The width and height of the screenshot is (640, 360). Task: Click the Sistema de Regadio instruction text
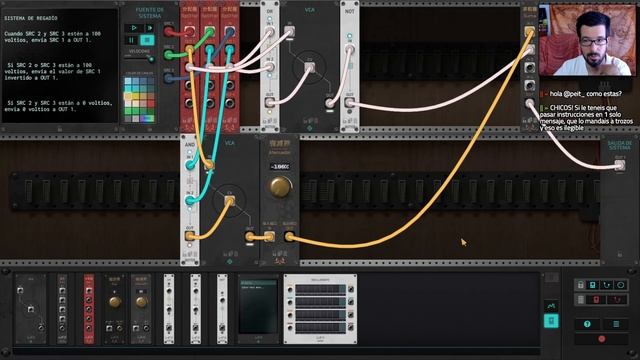pos(59,65)
